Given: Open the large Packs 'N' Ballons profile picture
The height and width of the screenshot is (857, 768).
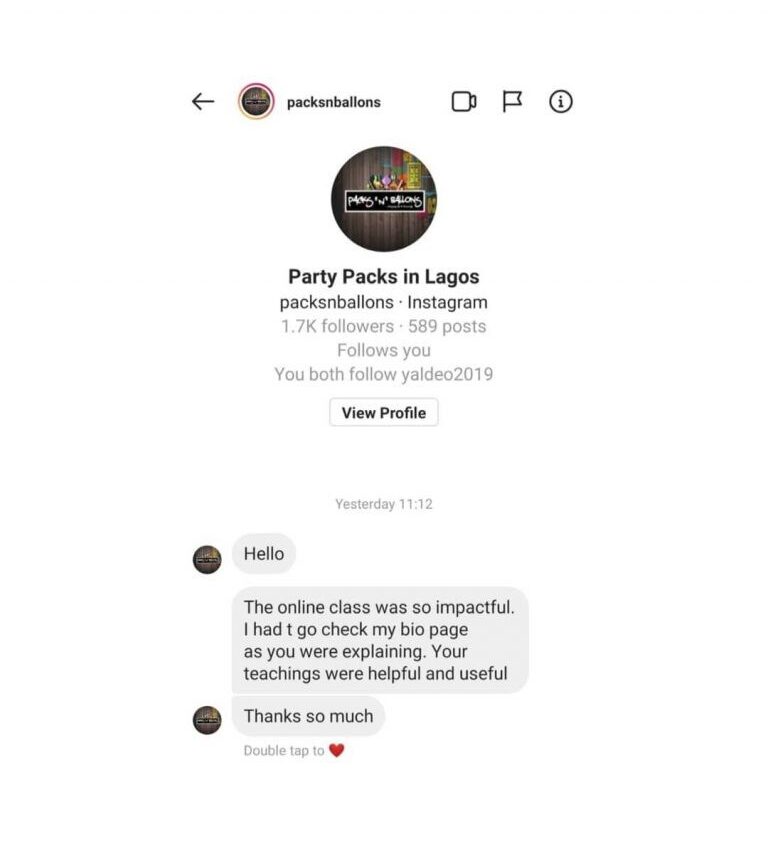Looking at the screenshot, I should (x=384, y=199).
